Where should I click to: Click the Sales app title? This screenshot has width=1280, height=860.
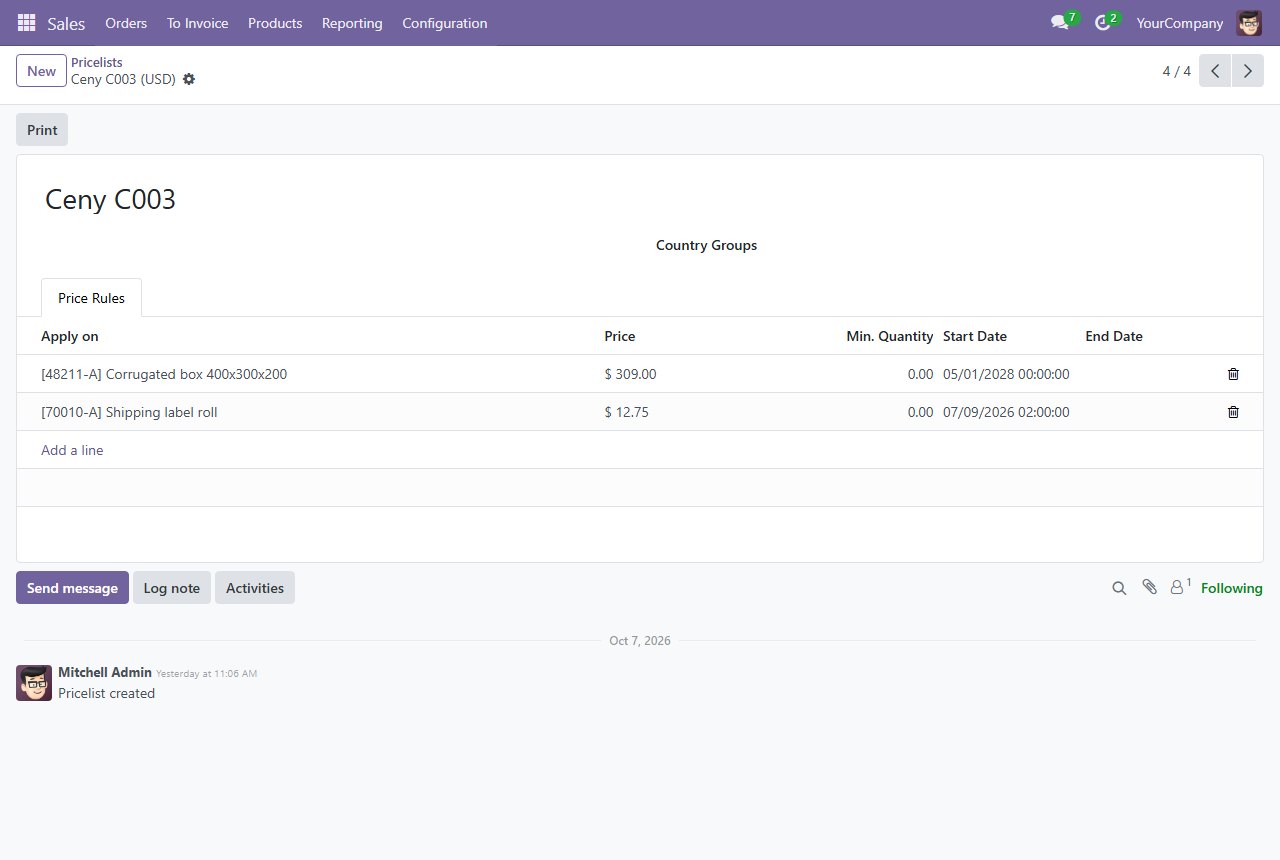pyautogui.click(x=66, y=23)
